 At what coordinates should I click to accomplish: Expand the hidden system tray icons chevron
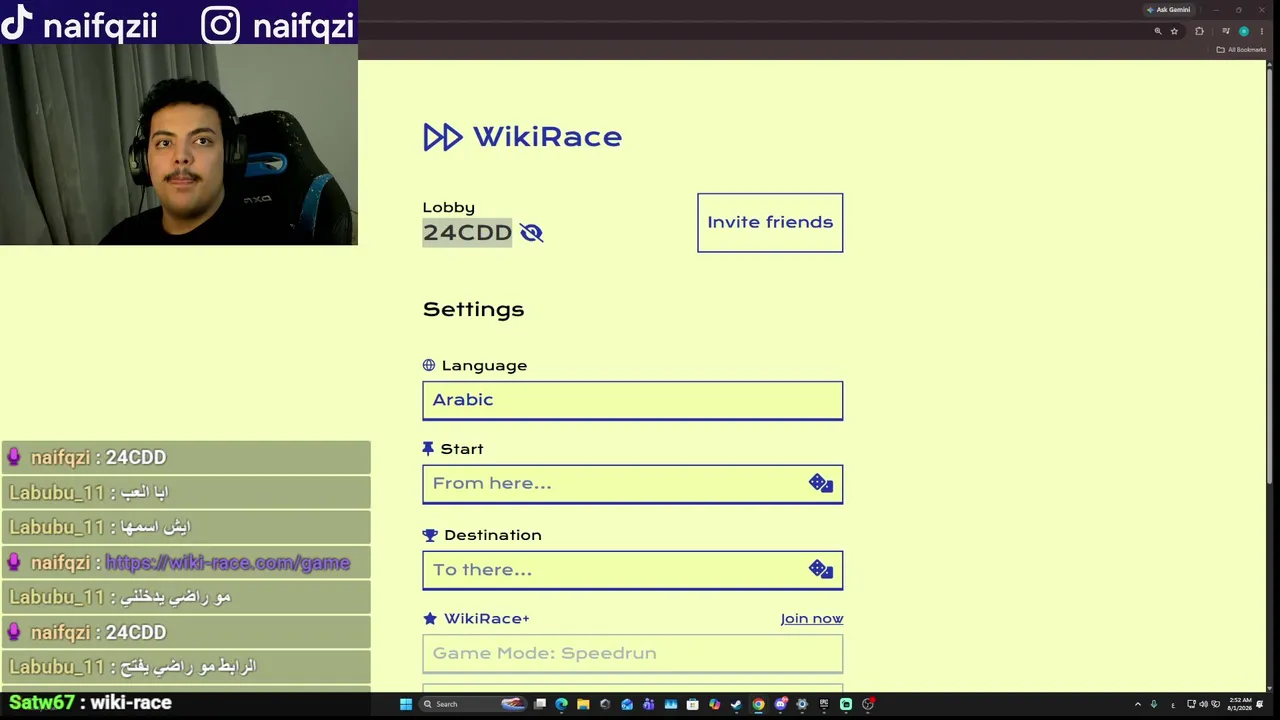1137,704
